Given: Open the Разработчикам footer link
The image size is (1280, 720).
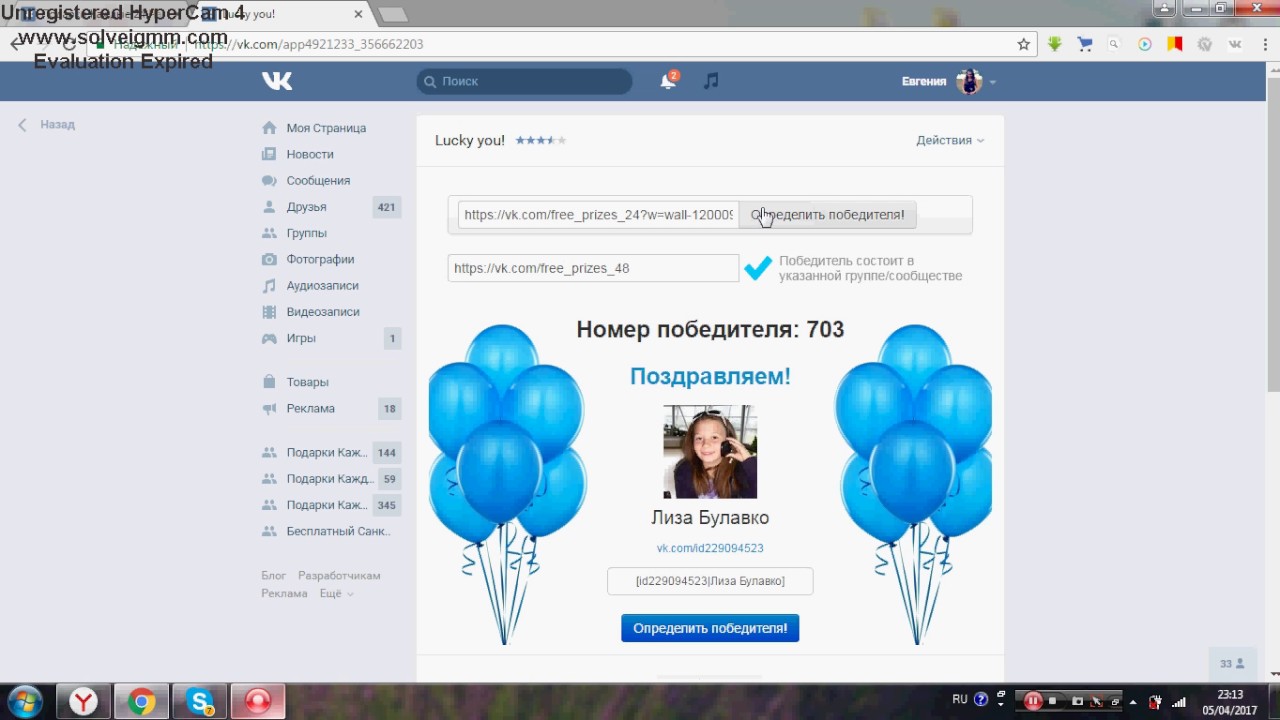Looking at the screenshot, I should 339,575.
